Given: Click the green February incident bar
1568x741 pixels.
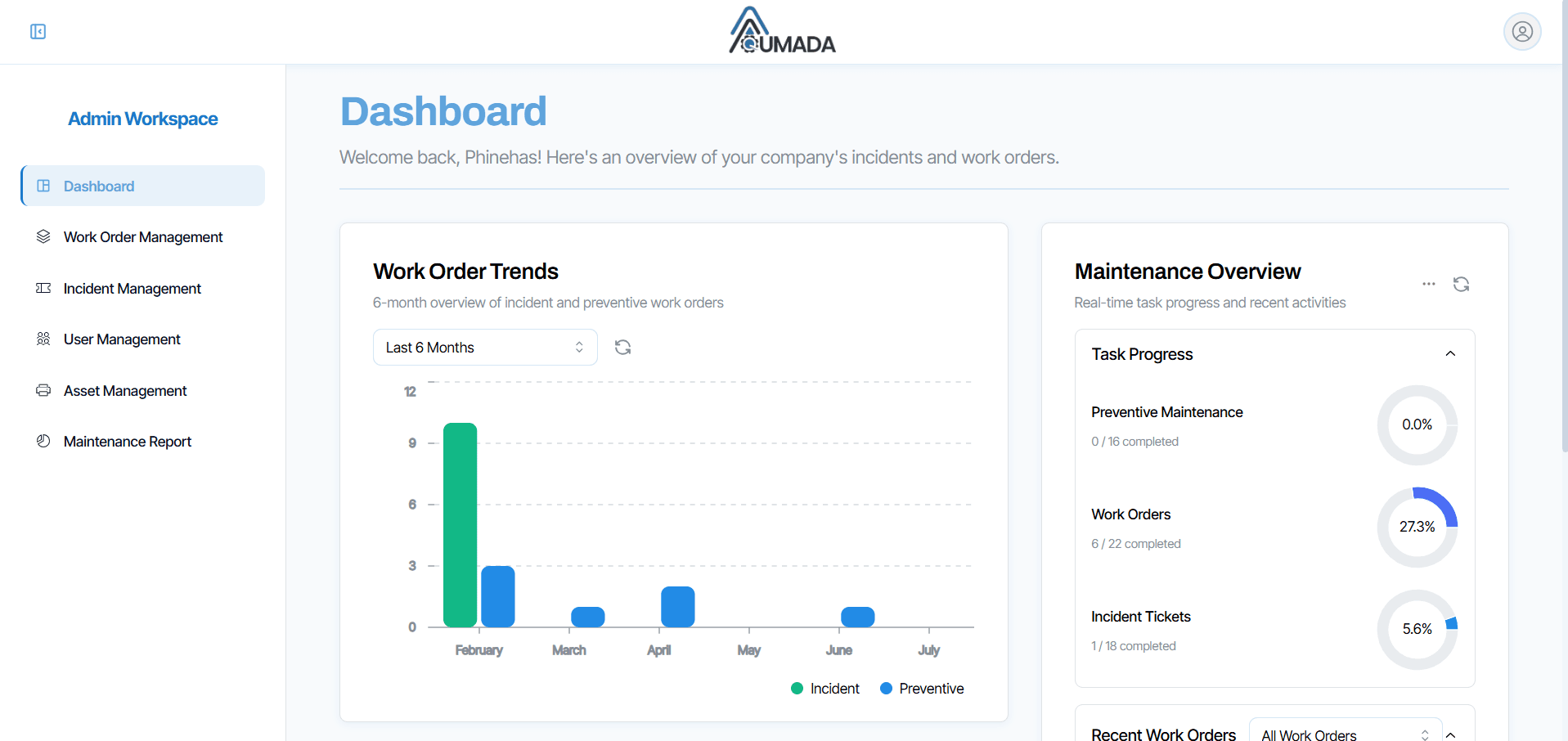Looking at the screenshot, I should click(460, 525).
